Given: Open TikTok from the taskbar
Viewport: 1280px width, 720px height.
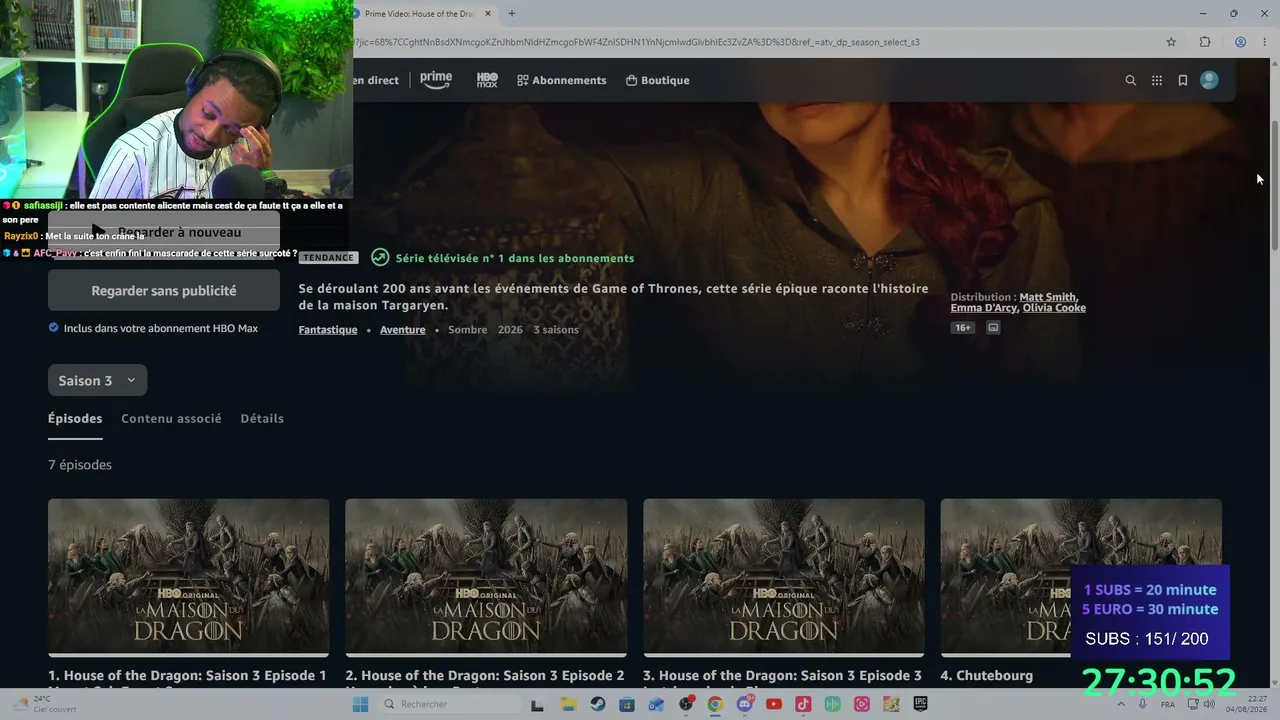Looking at the screenshot, I should click(803, 704).
